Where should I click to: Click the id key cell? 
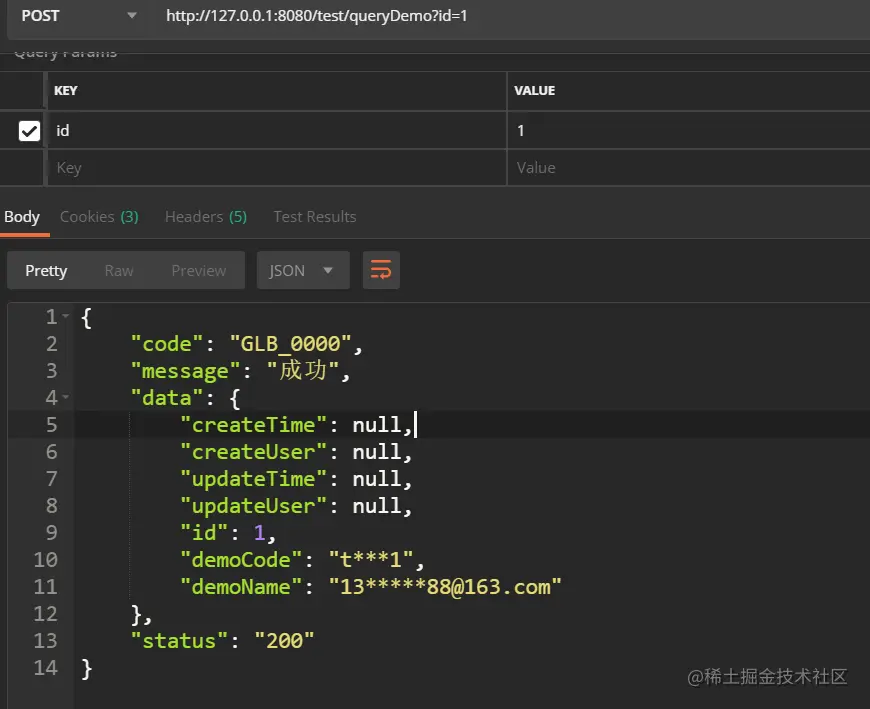pos(277,130)
